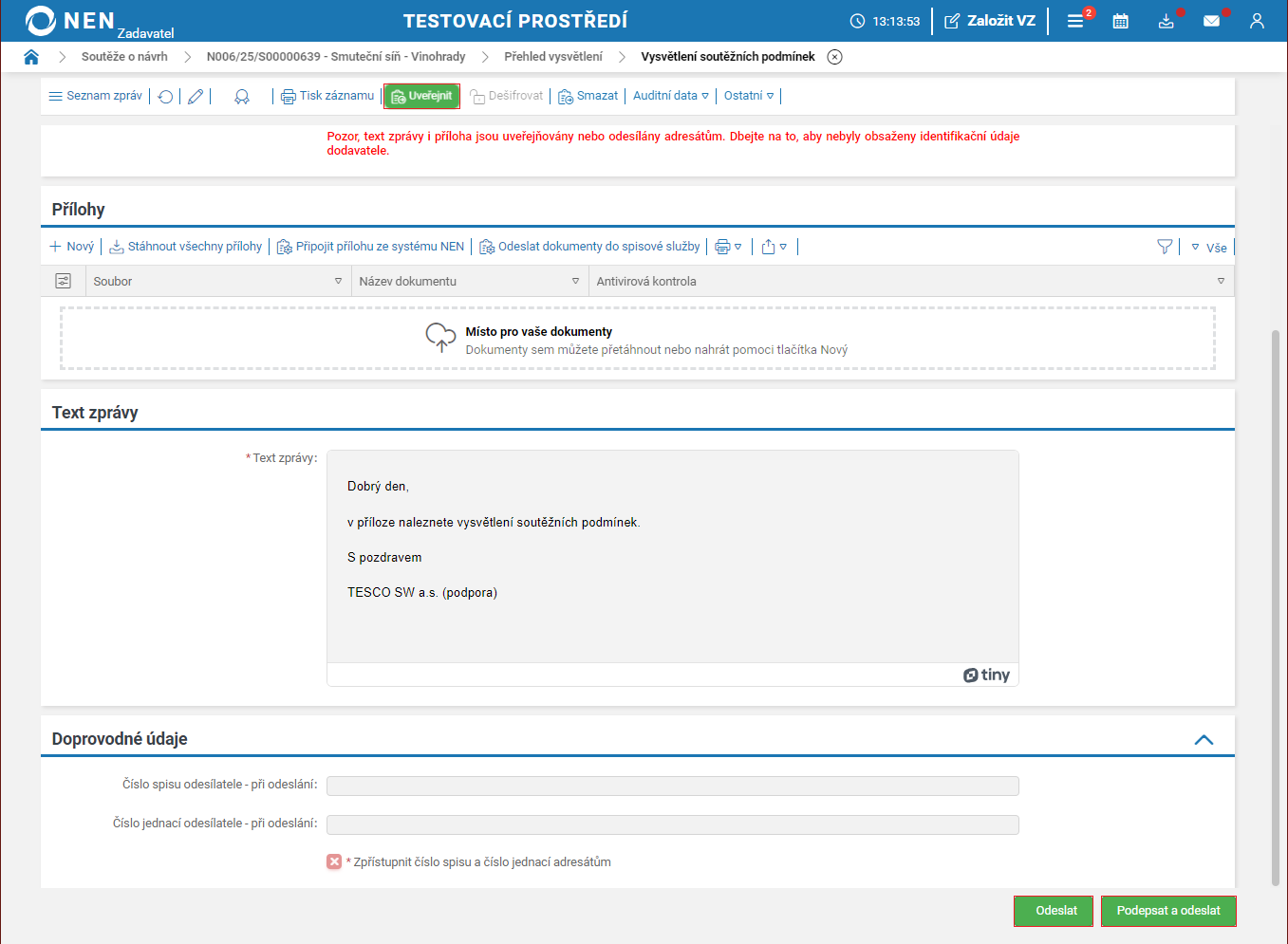This screenshot has height=944, width=1288.
Task: Open the calendar icon in header
Action: (1120, 21)
